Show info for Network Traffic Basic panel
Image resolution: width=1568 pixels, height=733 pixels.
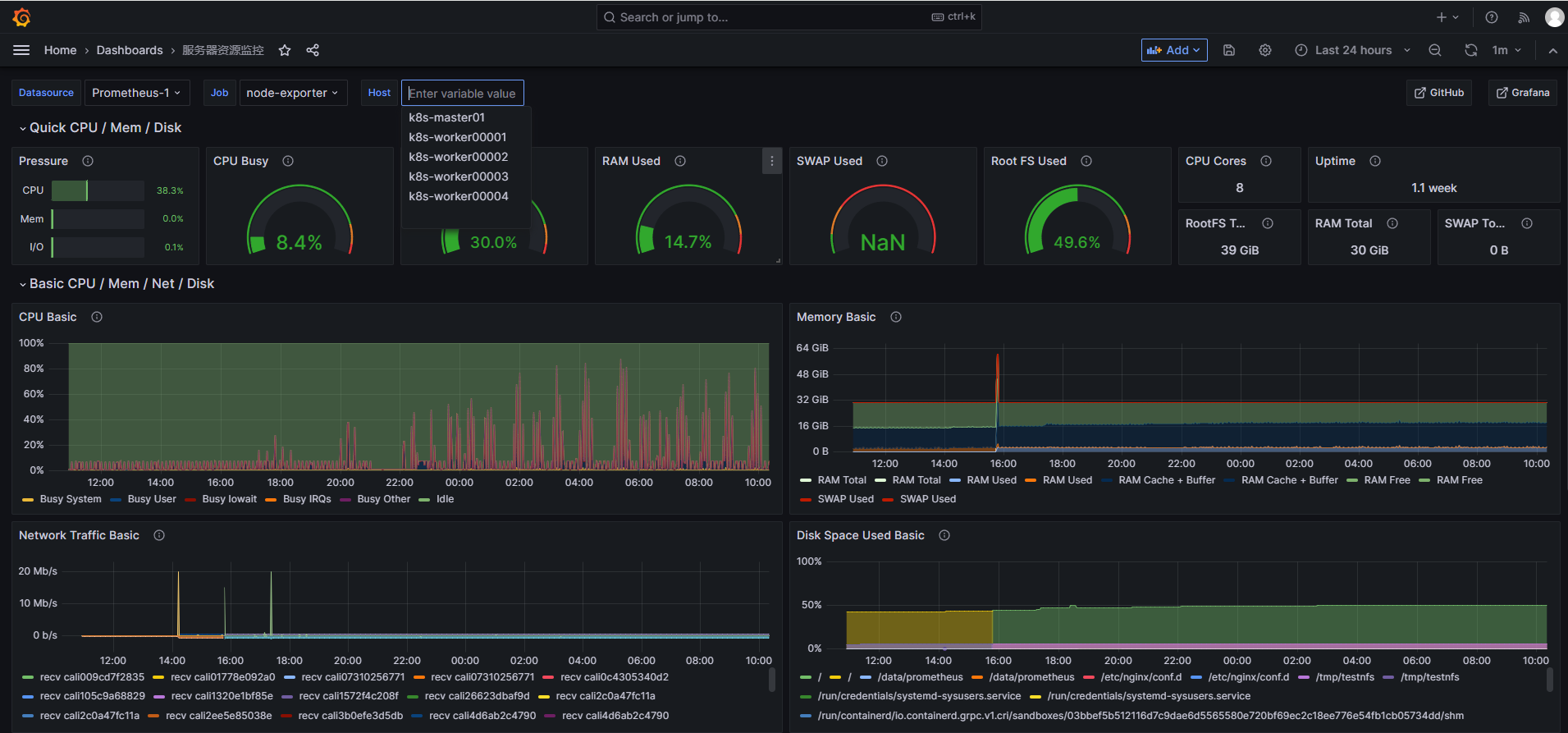tap(159, 535)
